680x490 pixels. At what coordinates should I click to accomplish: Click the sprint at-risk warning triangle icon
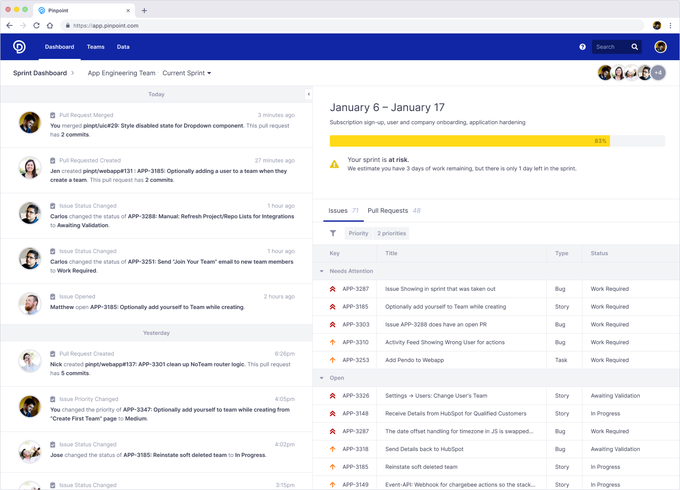pyautogui.click(x=335, y=164)
